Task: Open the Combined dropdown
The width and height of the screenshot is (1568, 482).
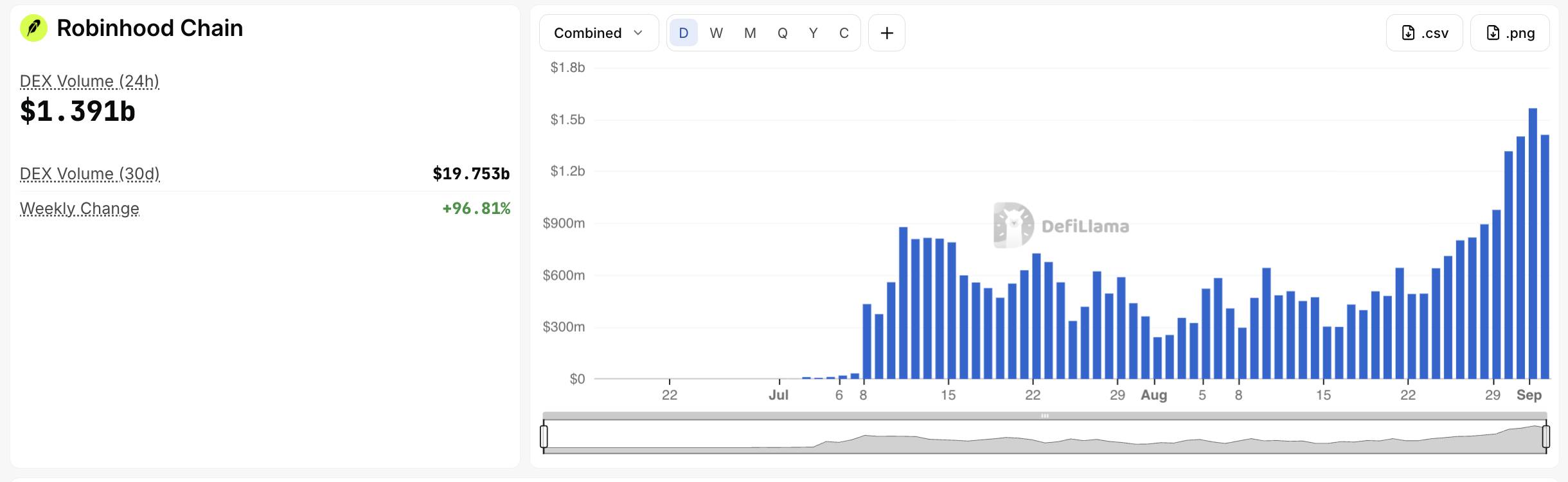Action: pyautogui.click(x=599, y=33)
